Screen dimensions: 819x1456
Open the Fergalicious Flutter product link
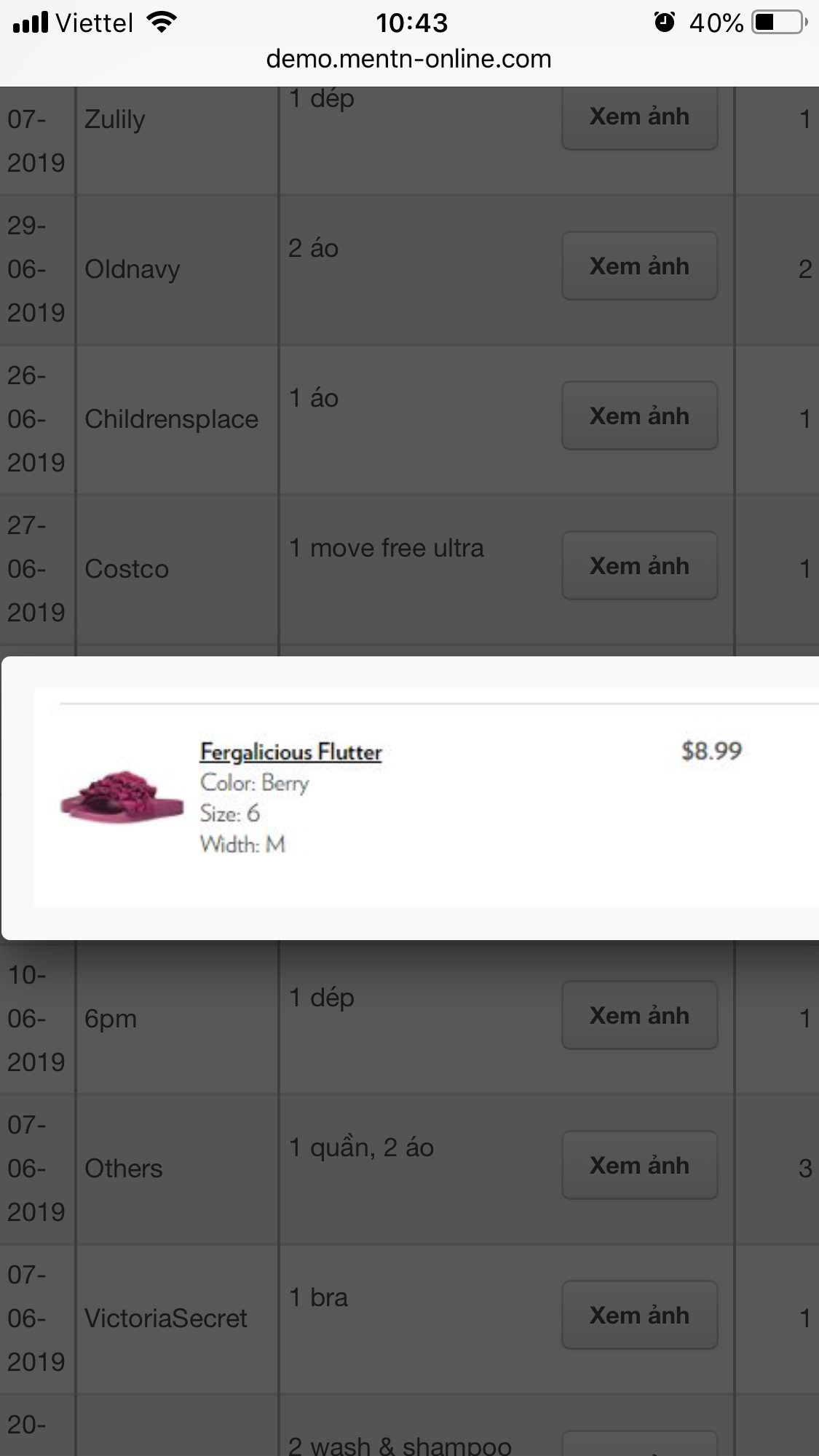pos(290,752)
